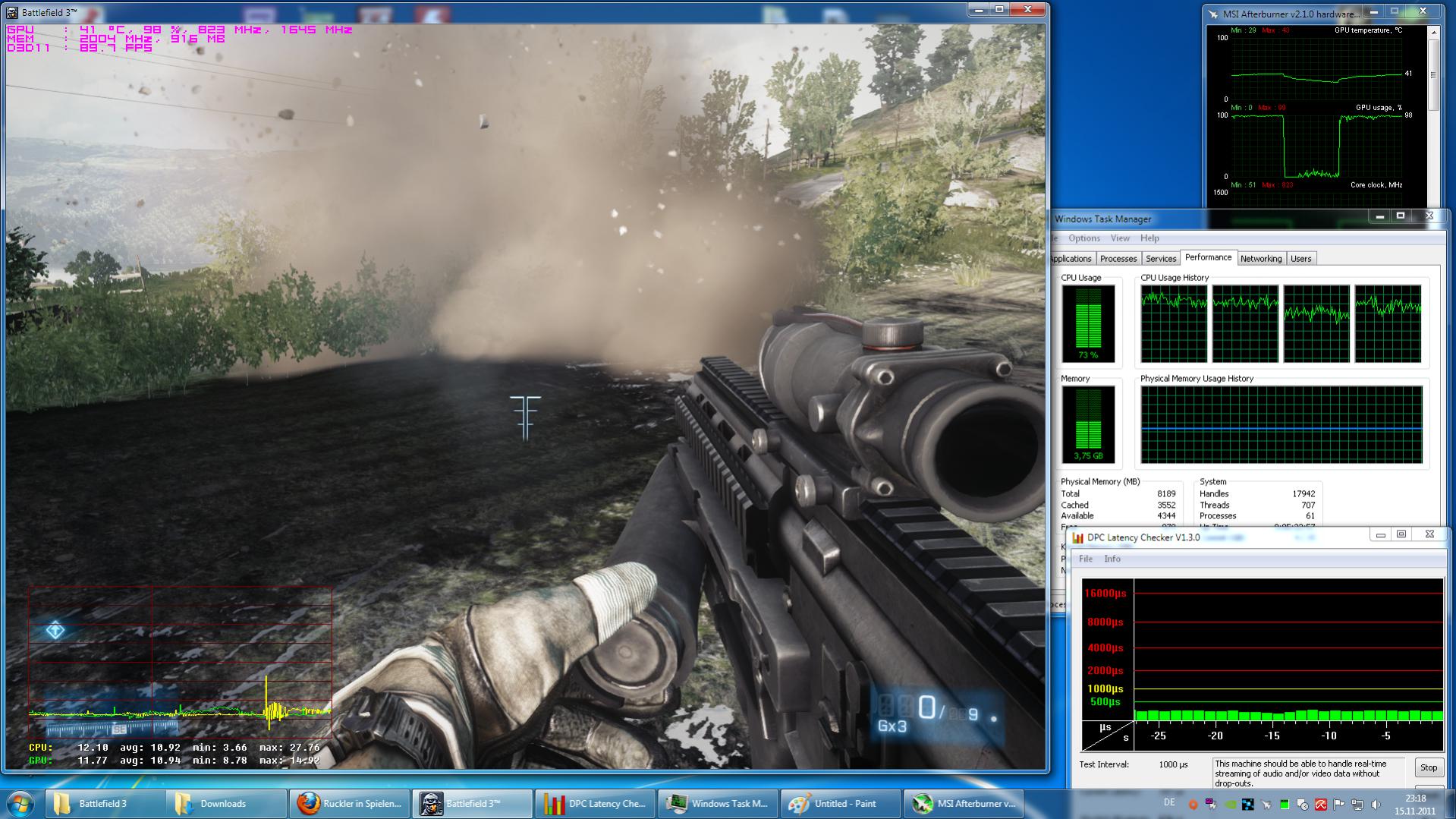Click the '89.7 FPS' overlay text in game

pos(116,48)
